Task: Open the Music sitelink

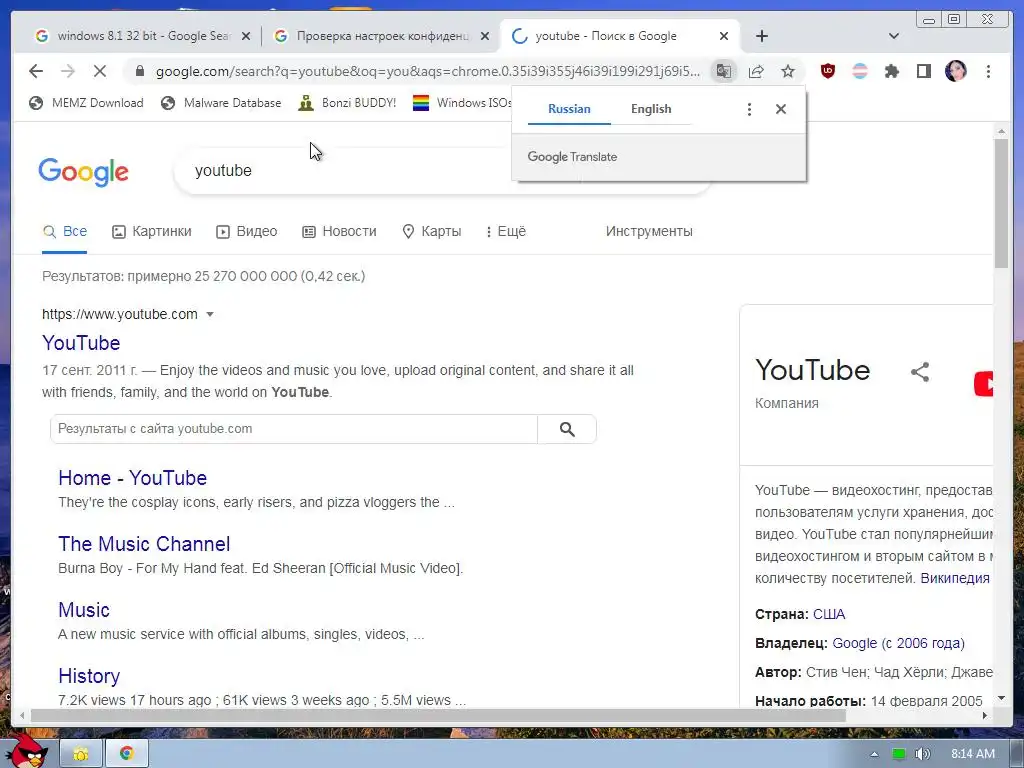Action: click(84, 610)
